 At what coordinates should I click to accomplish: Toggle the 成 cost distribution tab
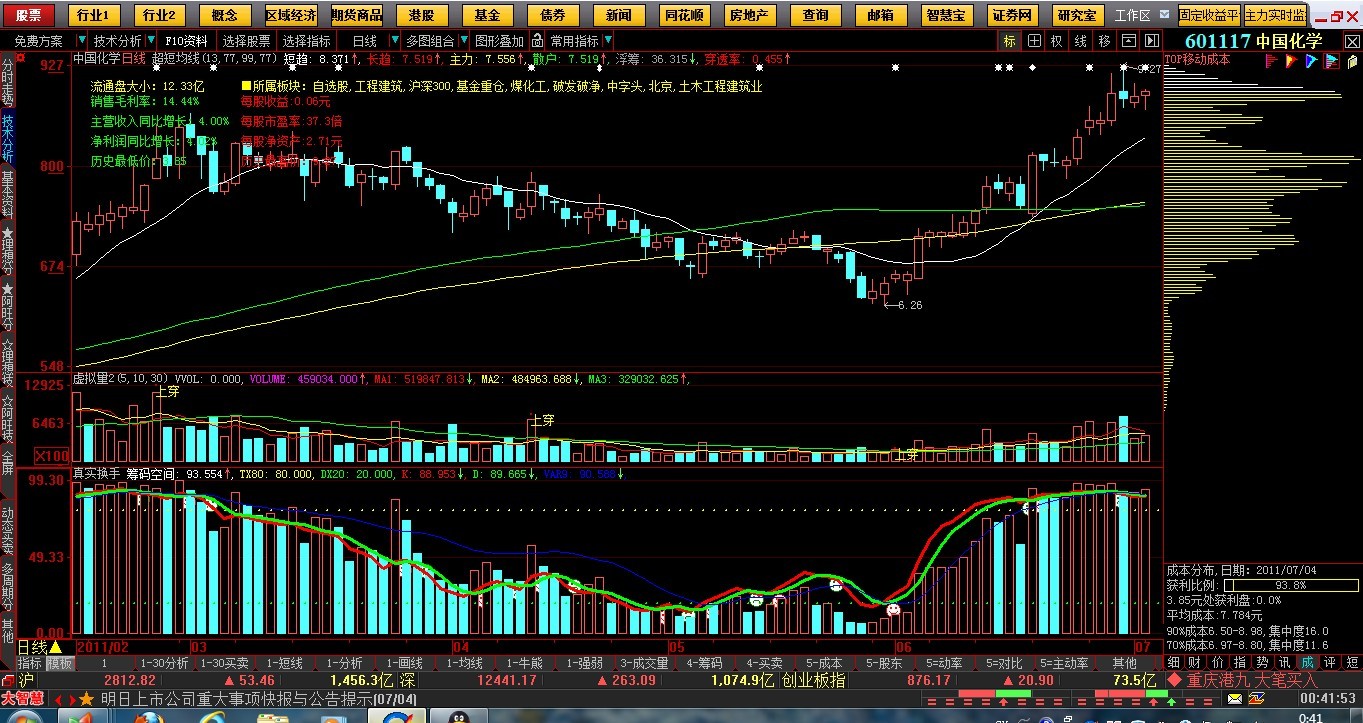click(1307, 662)
